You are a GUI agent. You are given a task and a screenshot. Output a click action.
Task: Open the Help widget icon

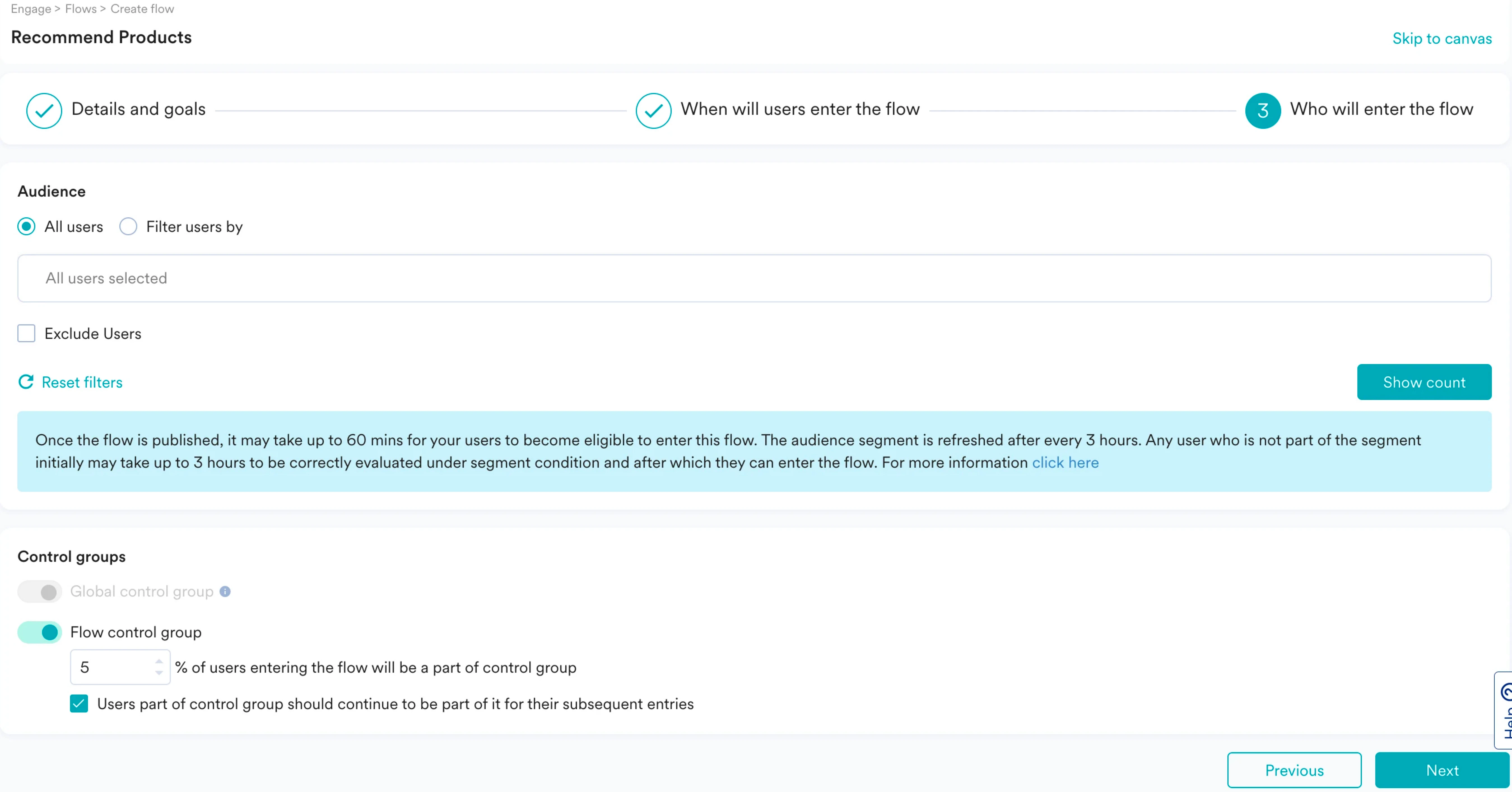pyautogui.click(x=1506, y=693)
